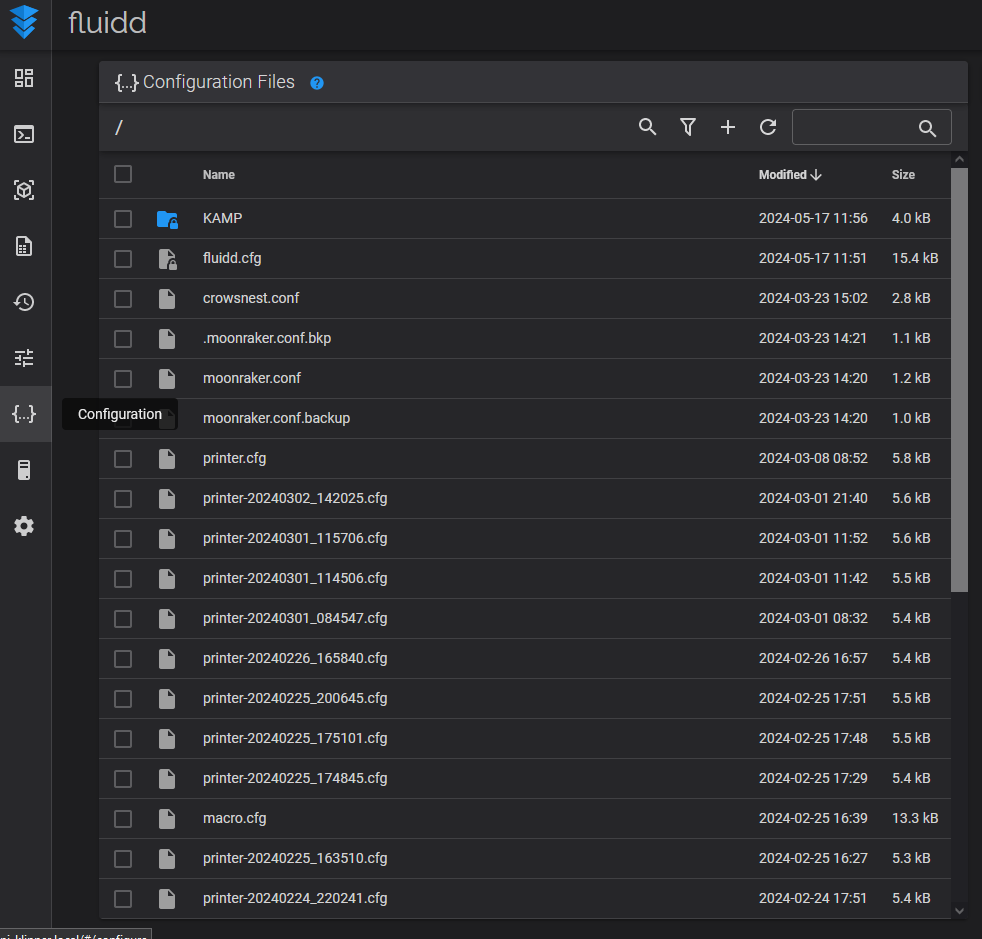
Task: Open the Tune sliders page
Action: tap(24, 358)
